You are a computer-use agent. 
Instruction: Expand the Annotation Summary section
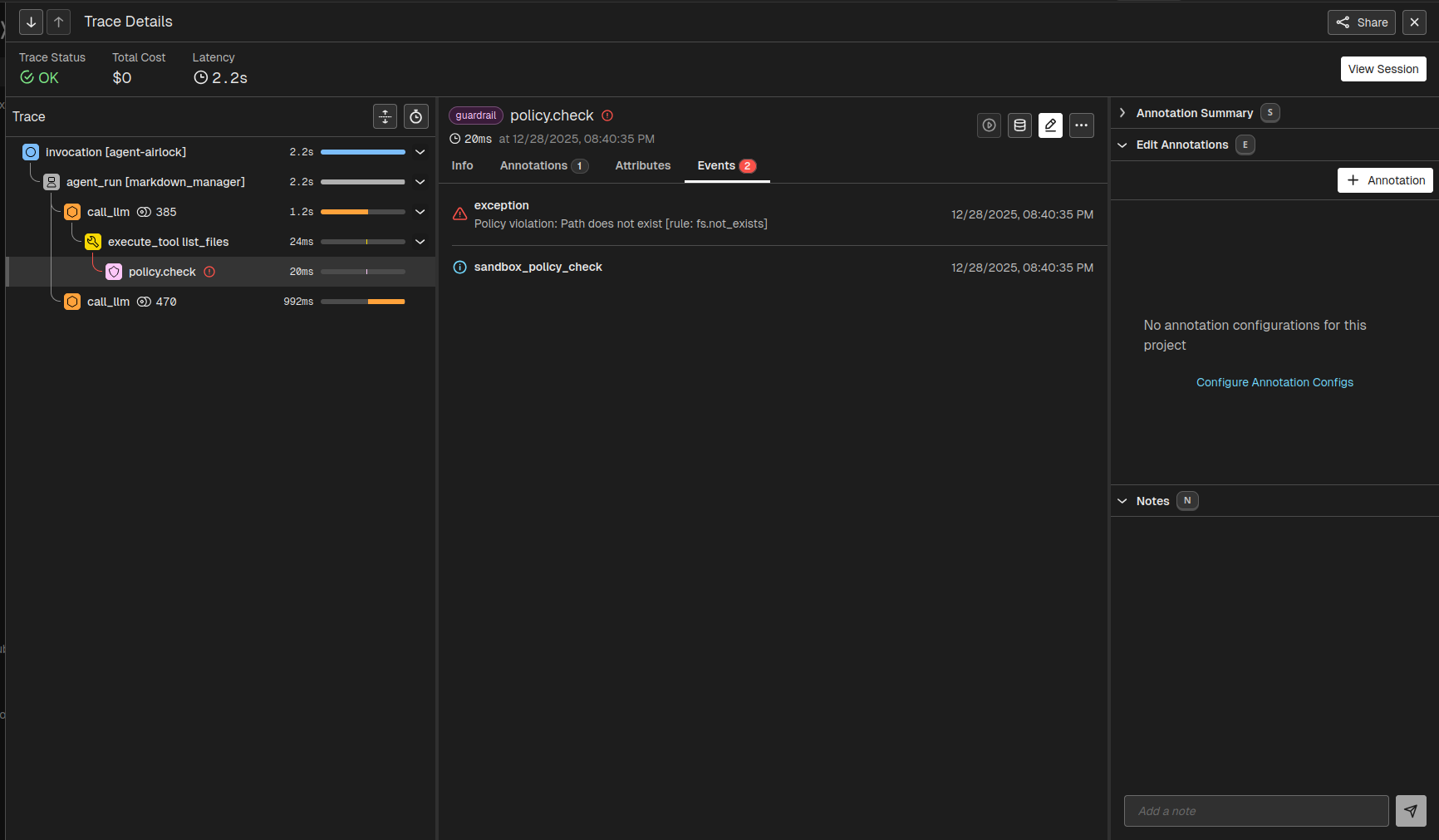click(1122, 113)
